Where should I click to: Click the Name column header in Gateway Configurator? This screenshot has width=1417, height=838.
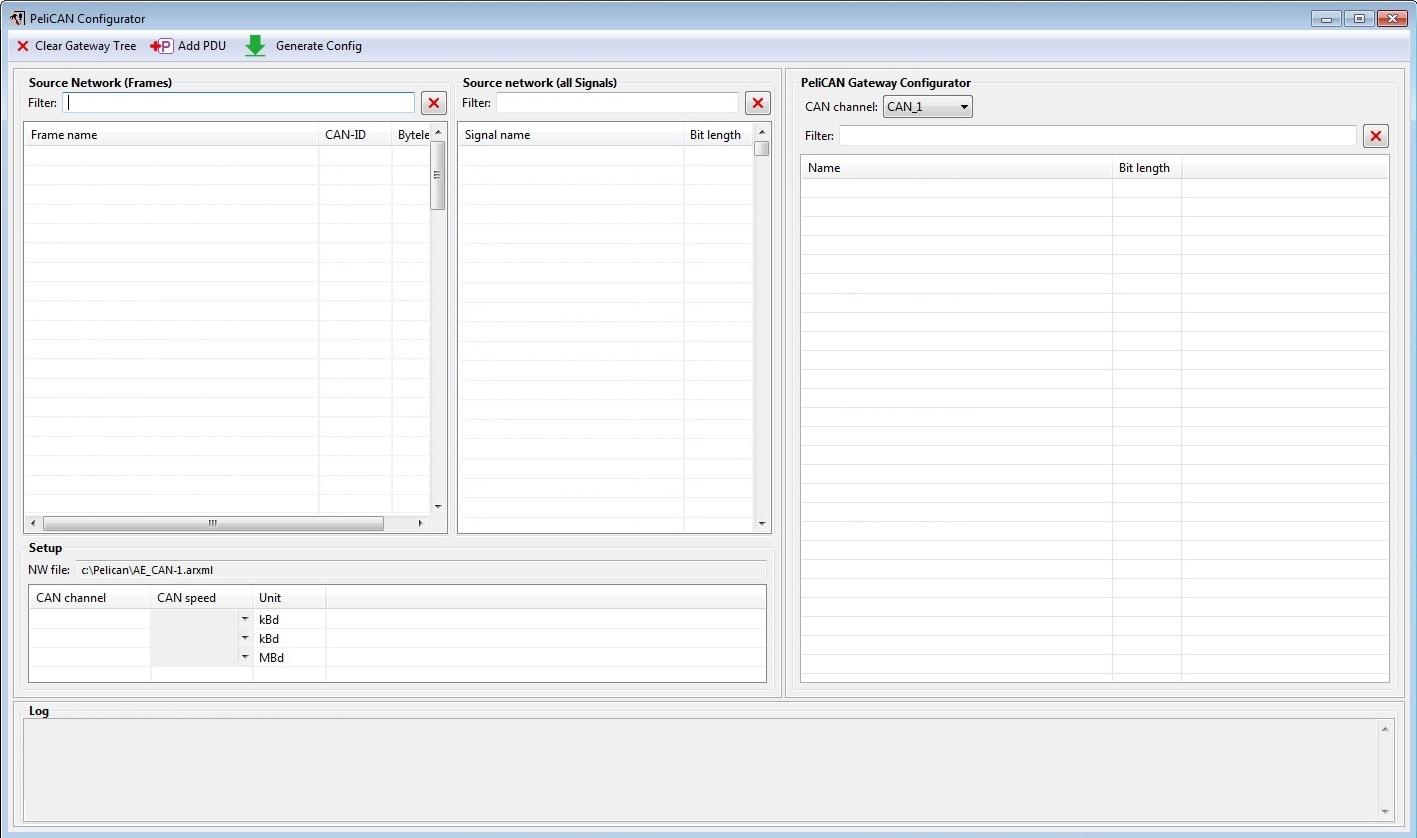coord(955,168)
